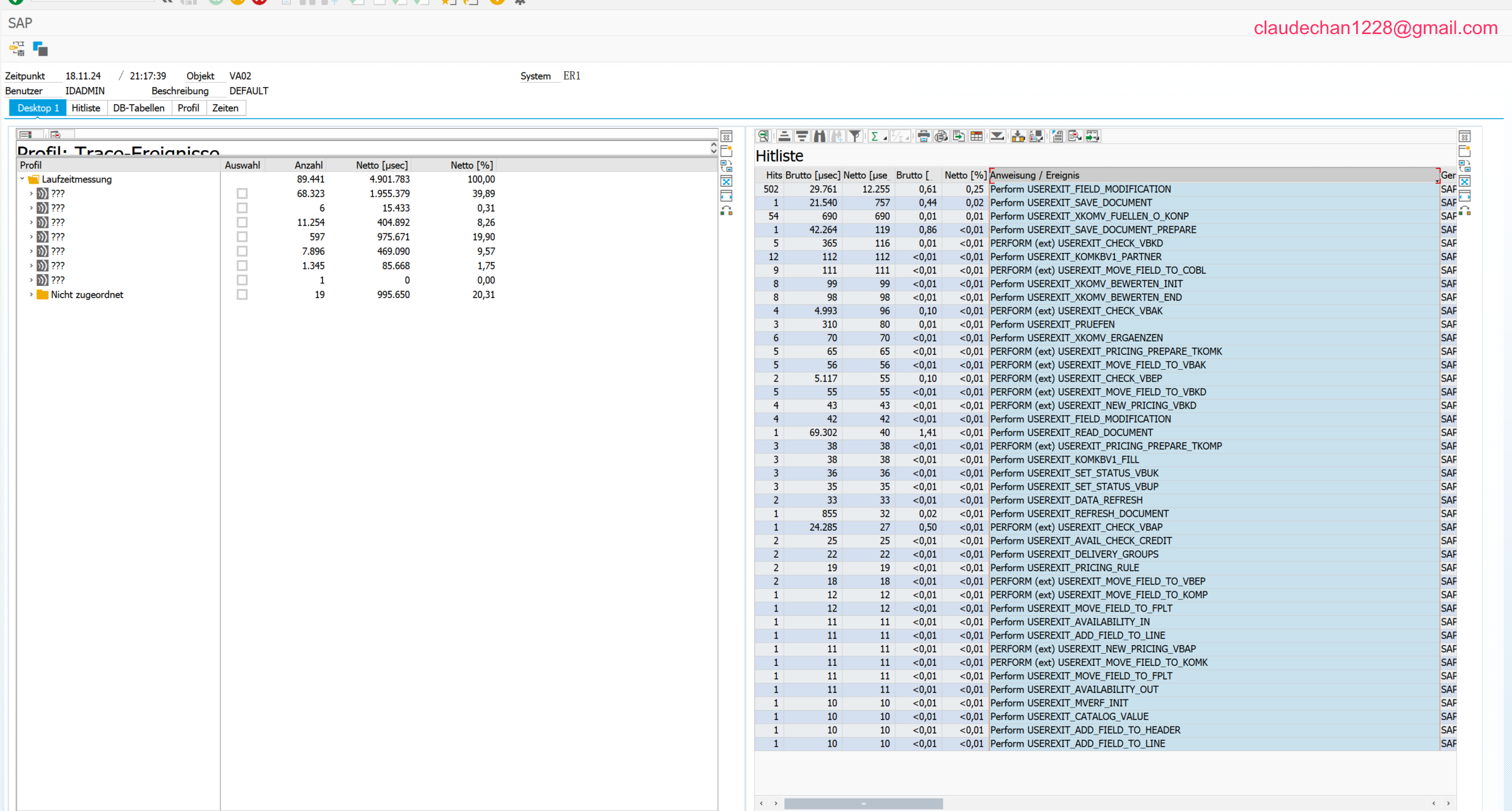Enable the Auswahl checkbox for the 11.254 row
Screen dimensions: 1512x811
tap(242, 223)
